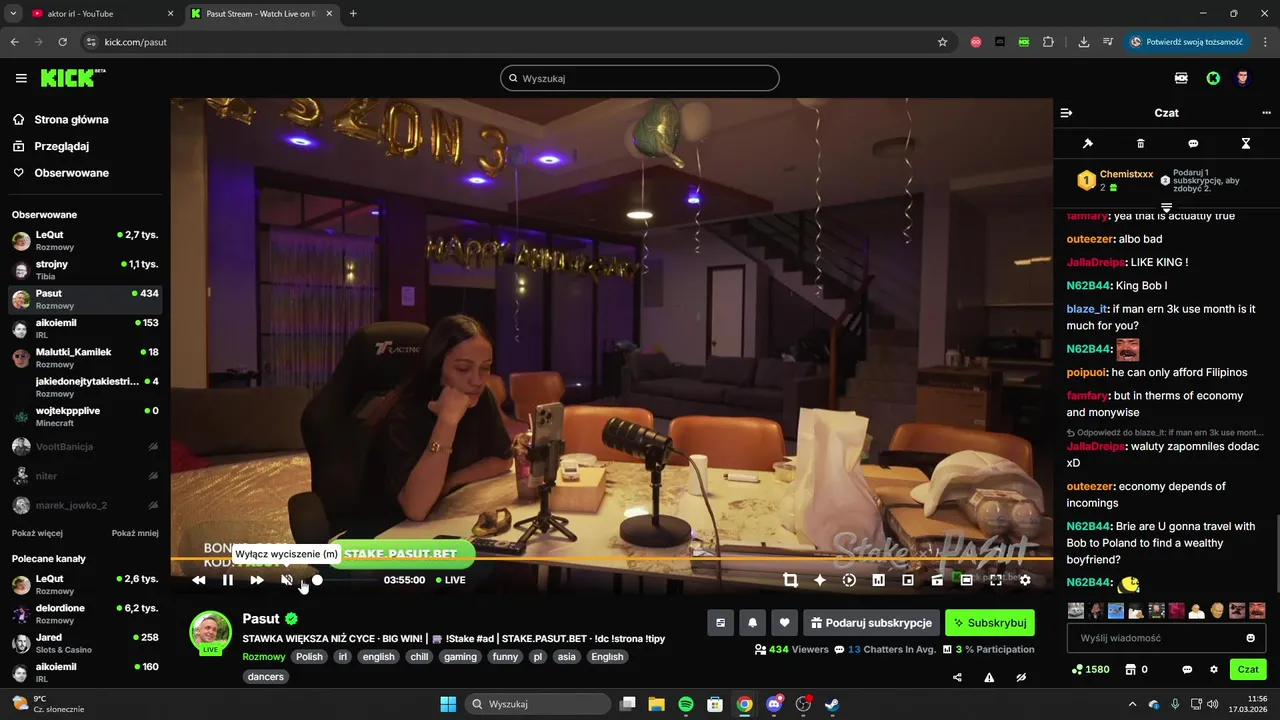
Task: Go to Strona główna
Action: pos(71,120)
